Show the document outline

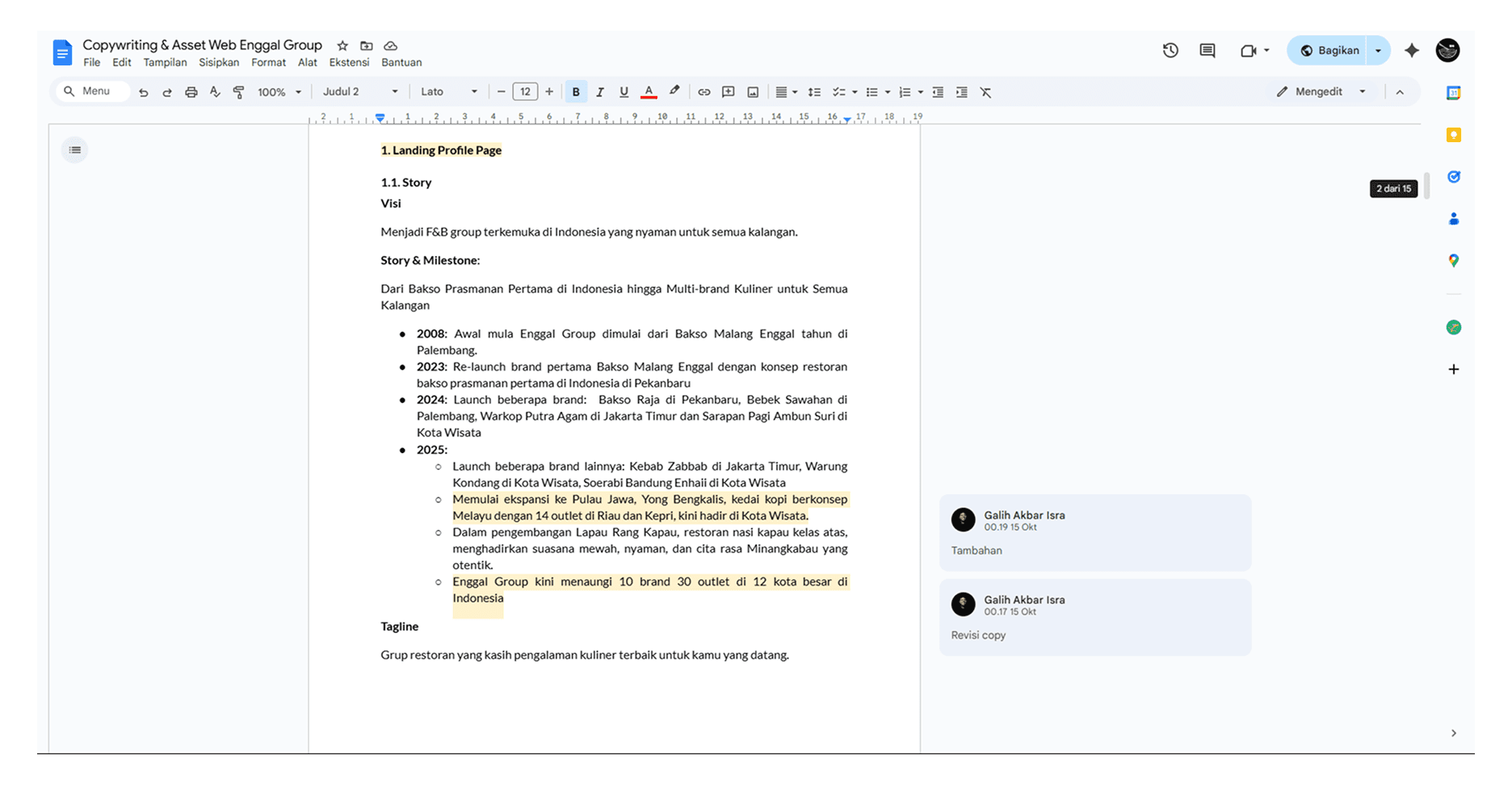(75, 149)
